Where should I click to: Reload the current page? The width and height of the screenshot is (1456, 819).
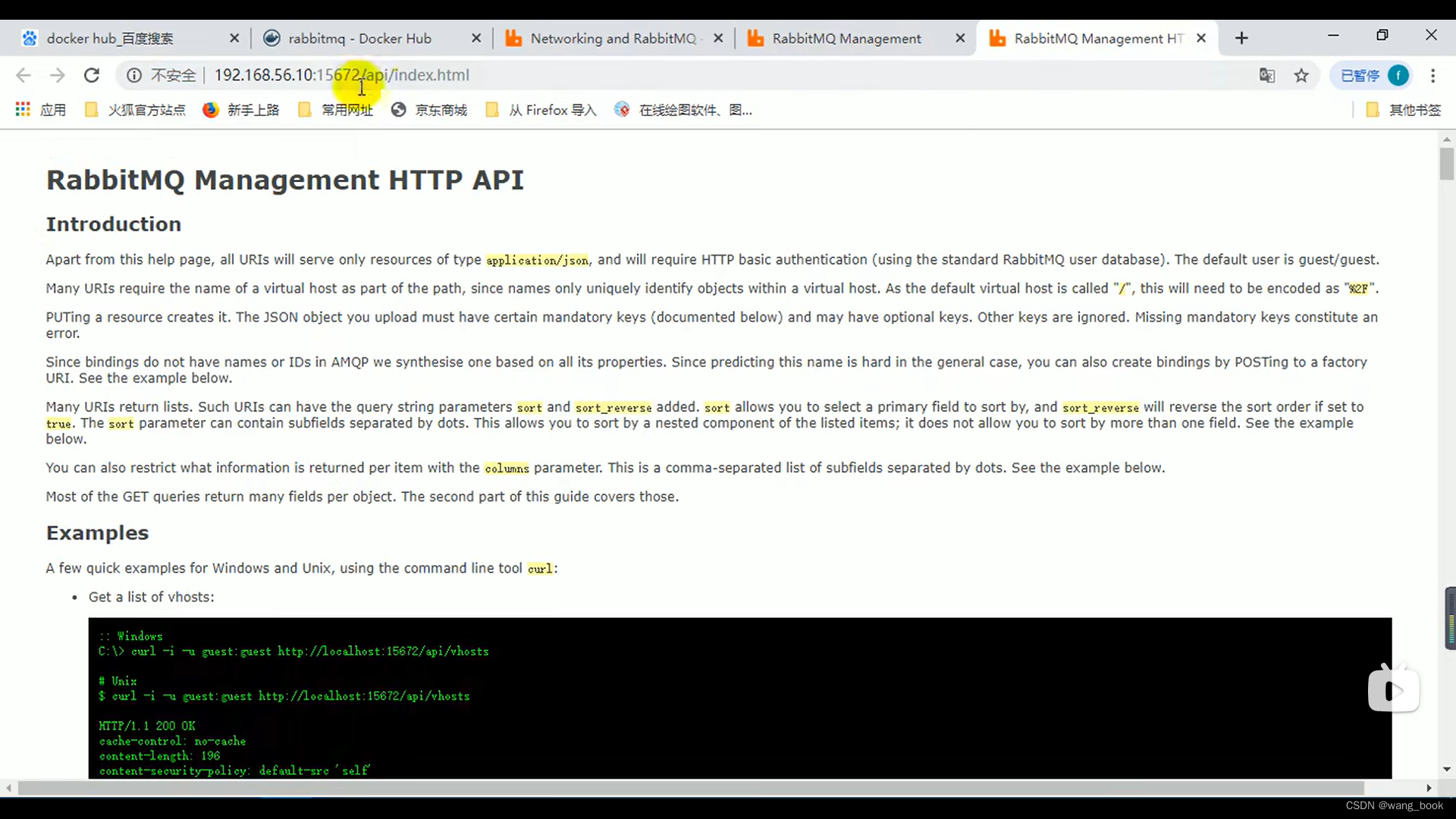(92, 75)
